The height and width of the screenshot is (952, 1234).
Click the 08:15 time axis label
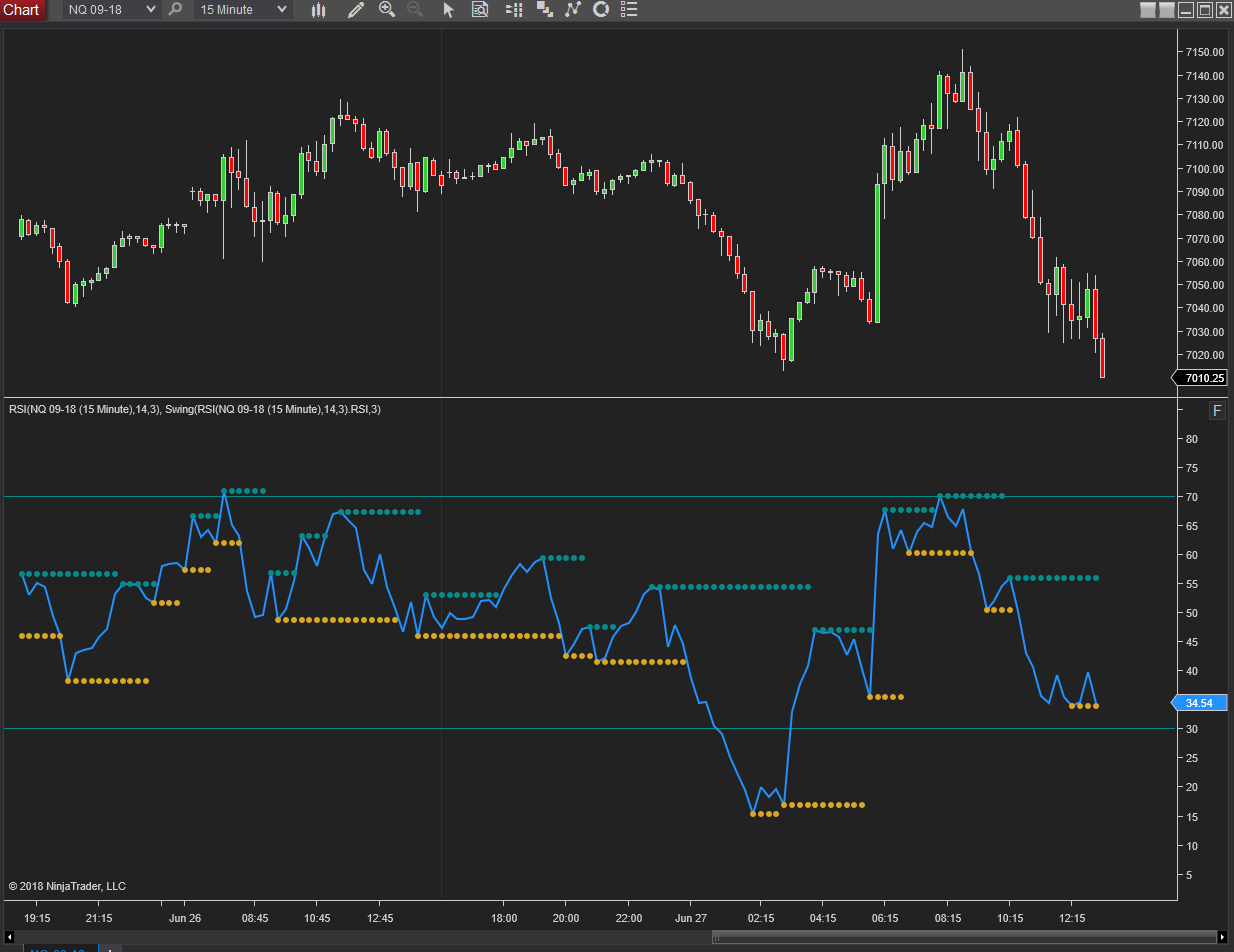[x=948, y=917]
